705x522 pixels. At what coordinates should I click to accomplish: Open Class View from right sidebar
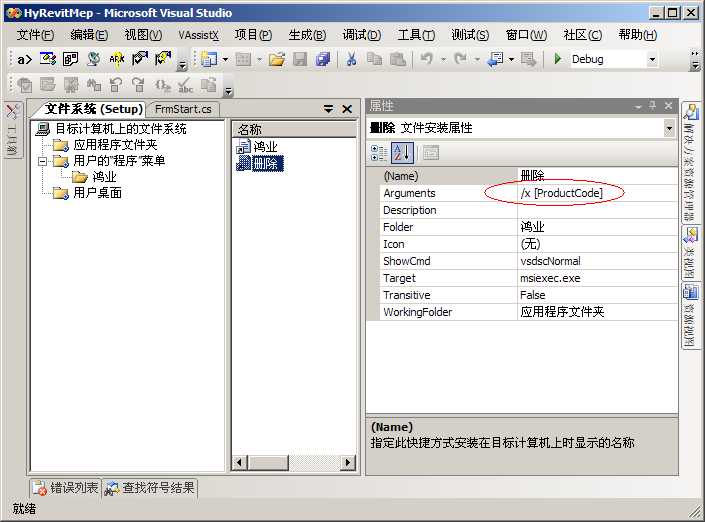coord(690,253)
